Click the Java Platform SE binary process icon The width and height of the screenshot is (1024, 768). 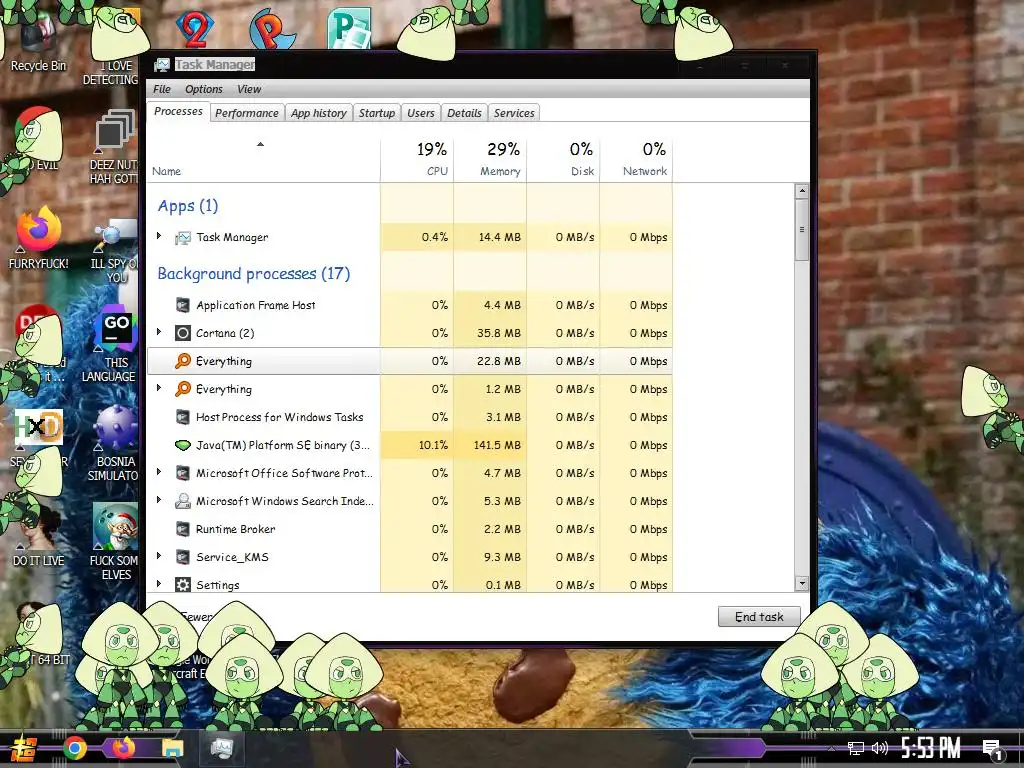(183, 445)
